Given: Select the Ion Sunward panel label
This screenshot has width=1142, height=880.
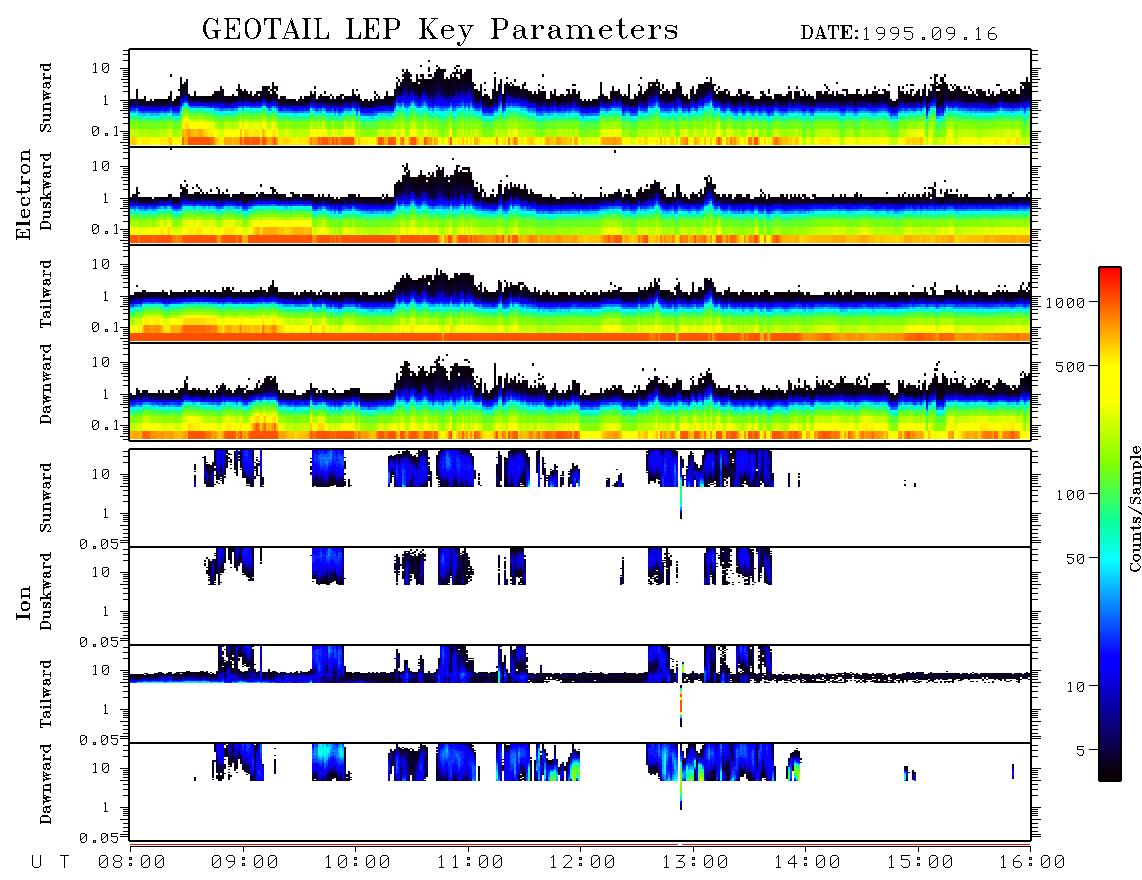Looking at the screenshot, I should pos(46,498).
